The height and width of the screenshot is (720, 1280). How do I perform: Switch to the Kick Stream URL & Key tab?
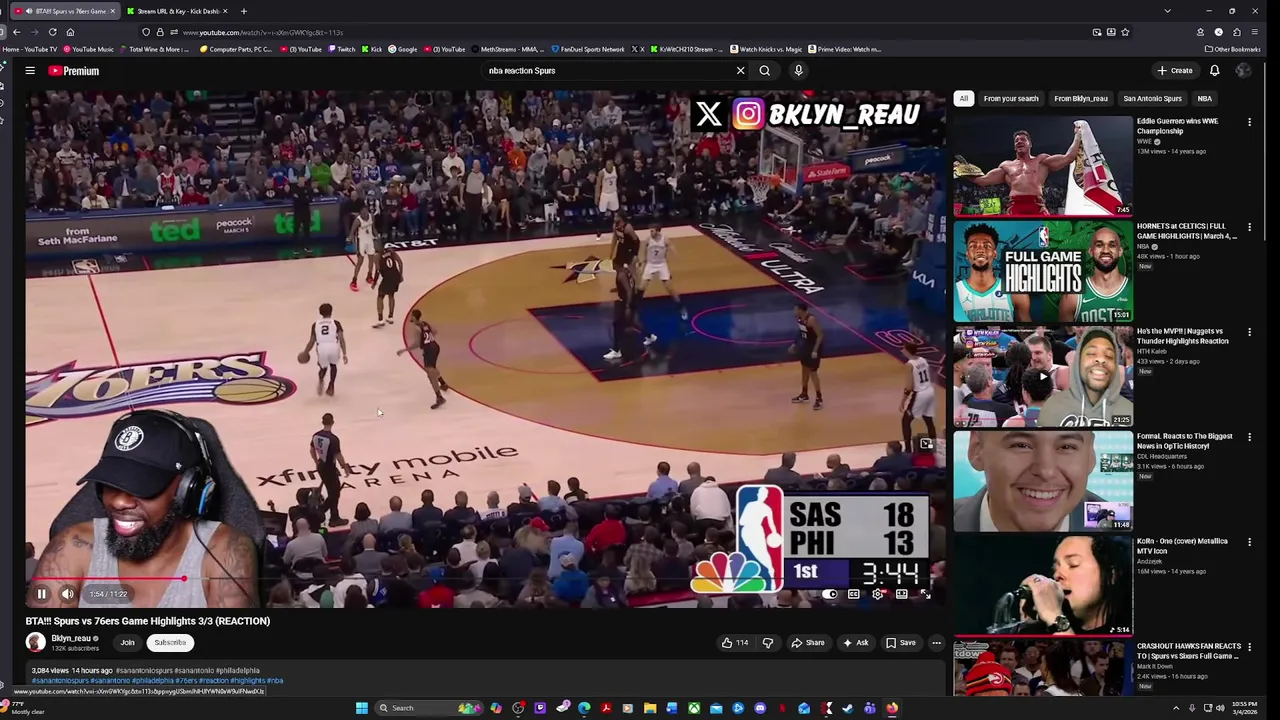[x=177, y=11]
